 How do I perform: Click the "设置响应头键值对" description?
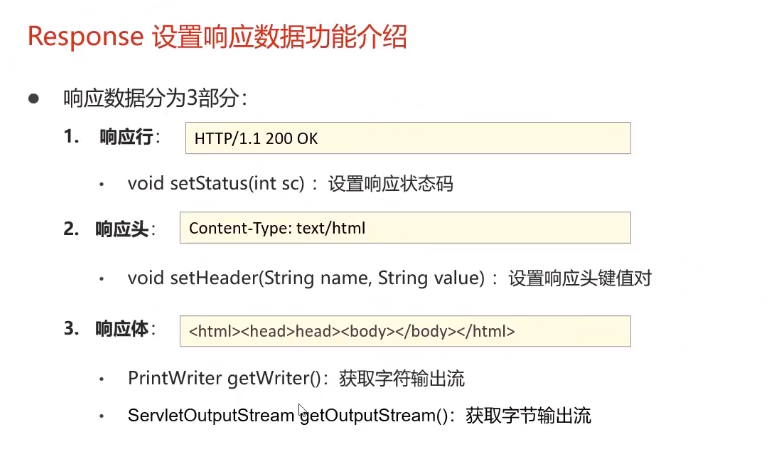pos(579,278)
